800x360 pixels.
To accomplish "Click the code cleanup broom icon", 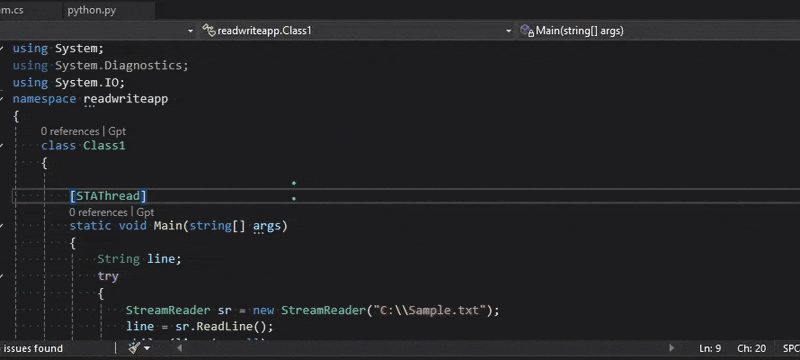I will click(134, 348).
